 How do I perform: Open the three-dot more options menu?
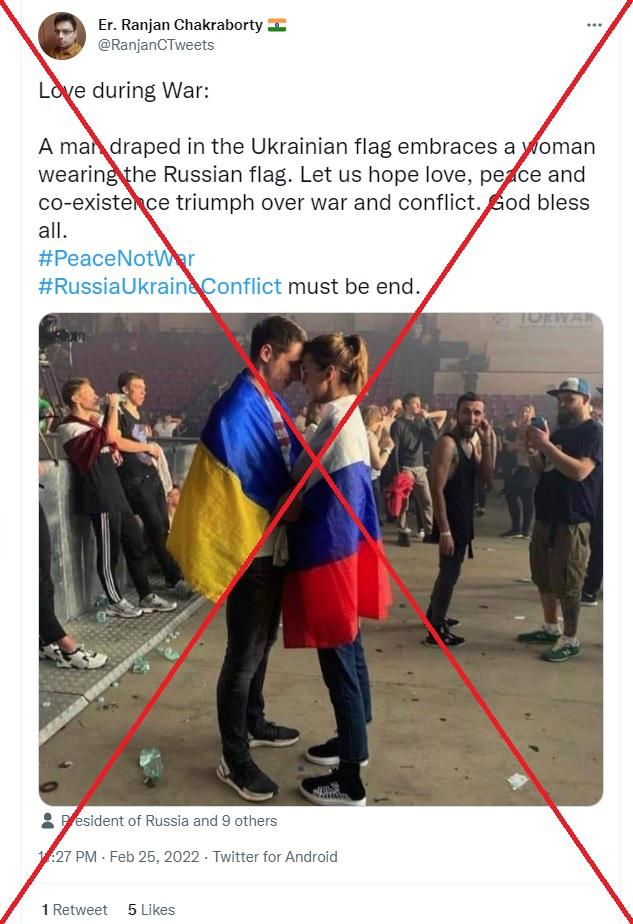(x=594, y=25)
